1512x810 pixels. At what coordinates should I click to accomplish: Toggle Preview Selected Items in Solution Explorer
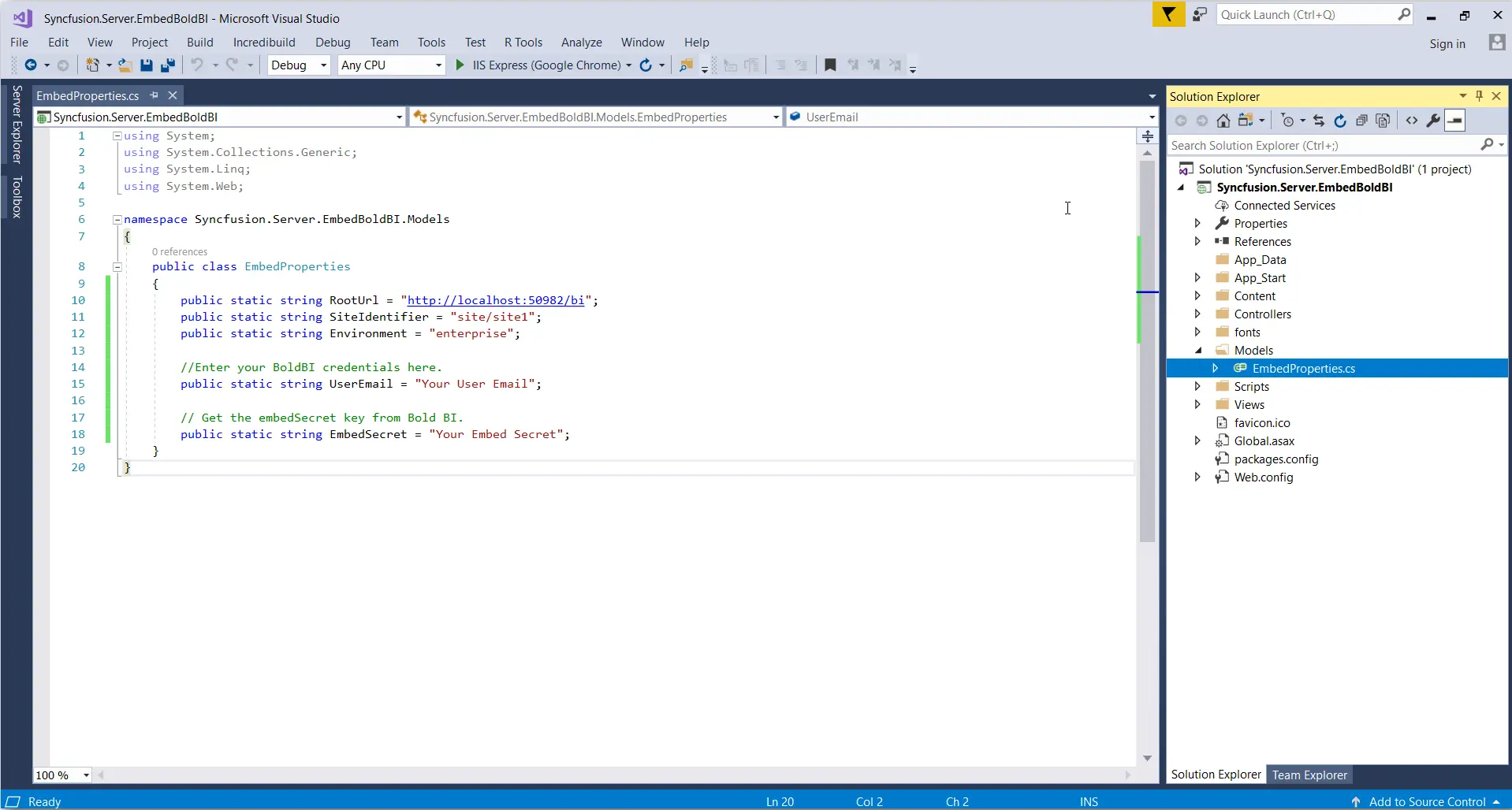[x=1454, y=121]
